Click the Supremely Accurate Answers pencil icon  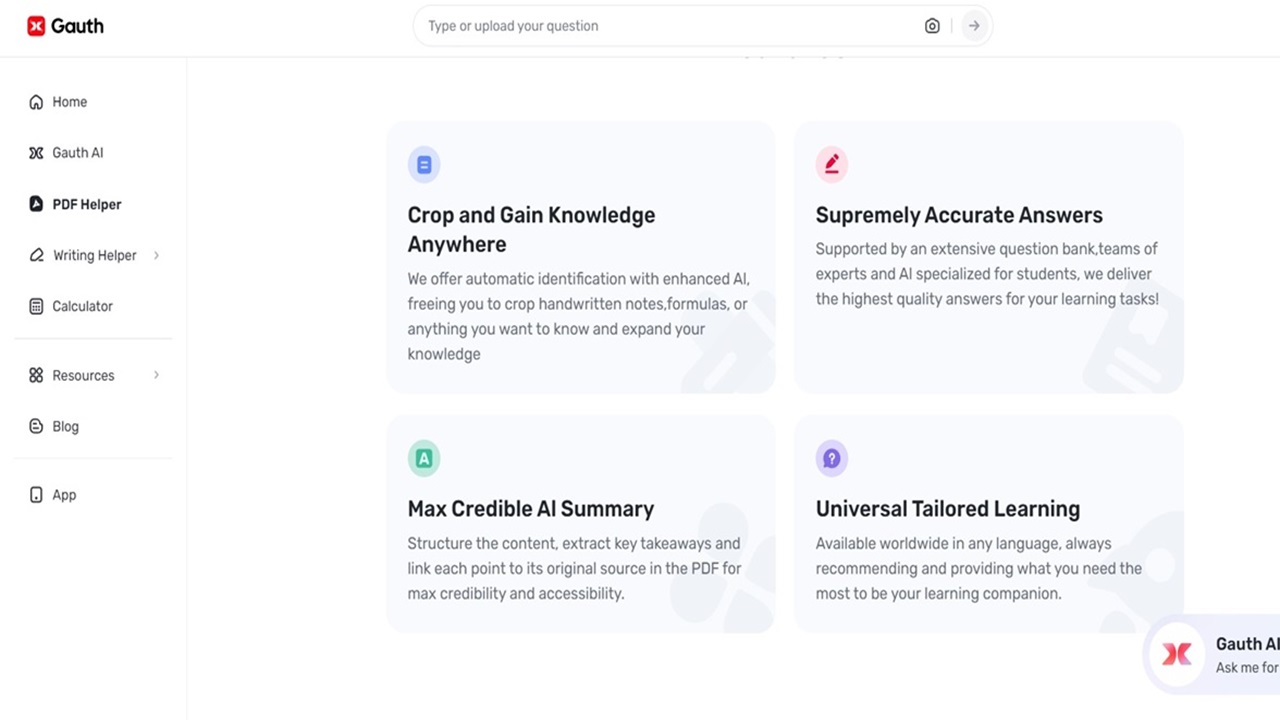832,164
